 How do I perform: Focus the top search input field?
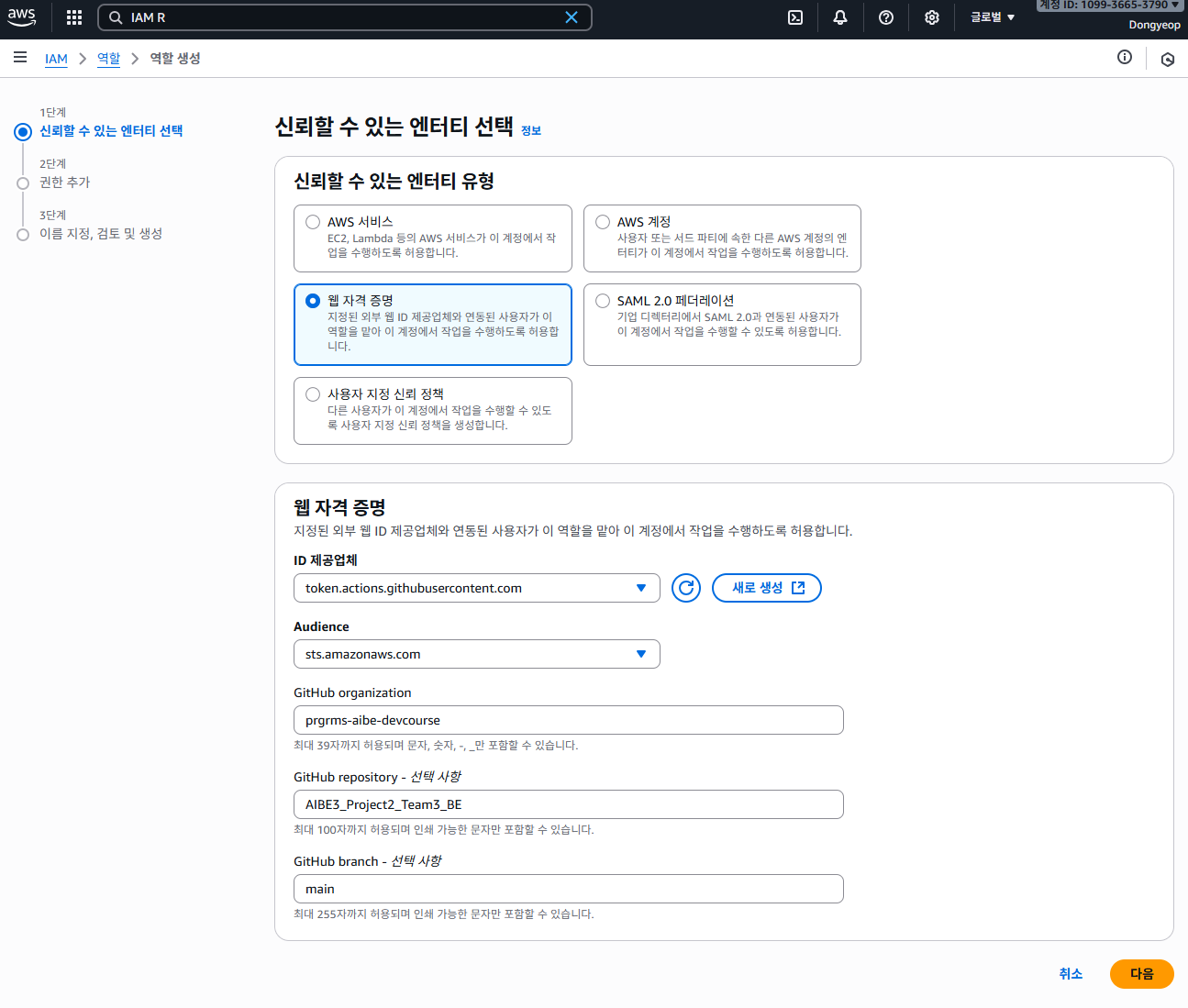coord(344,17)
